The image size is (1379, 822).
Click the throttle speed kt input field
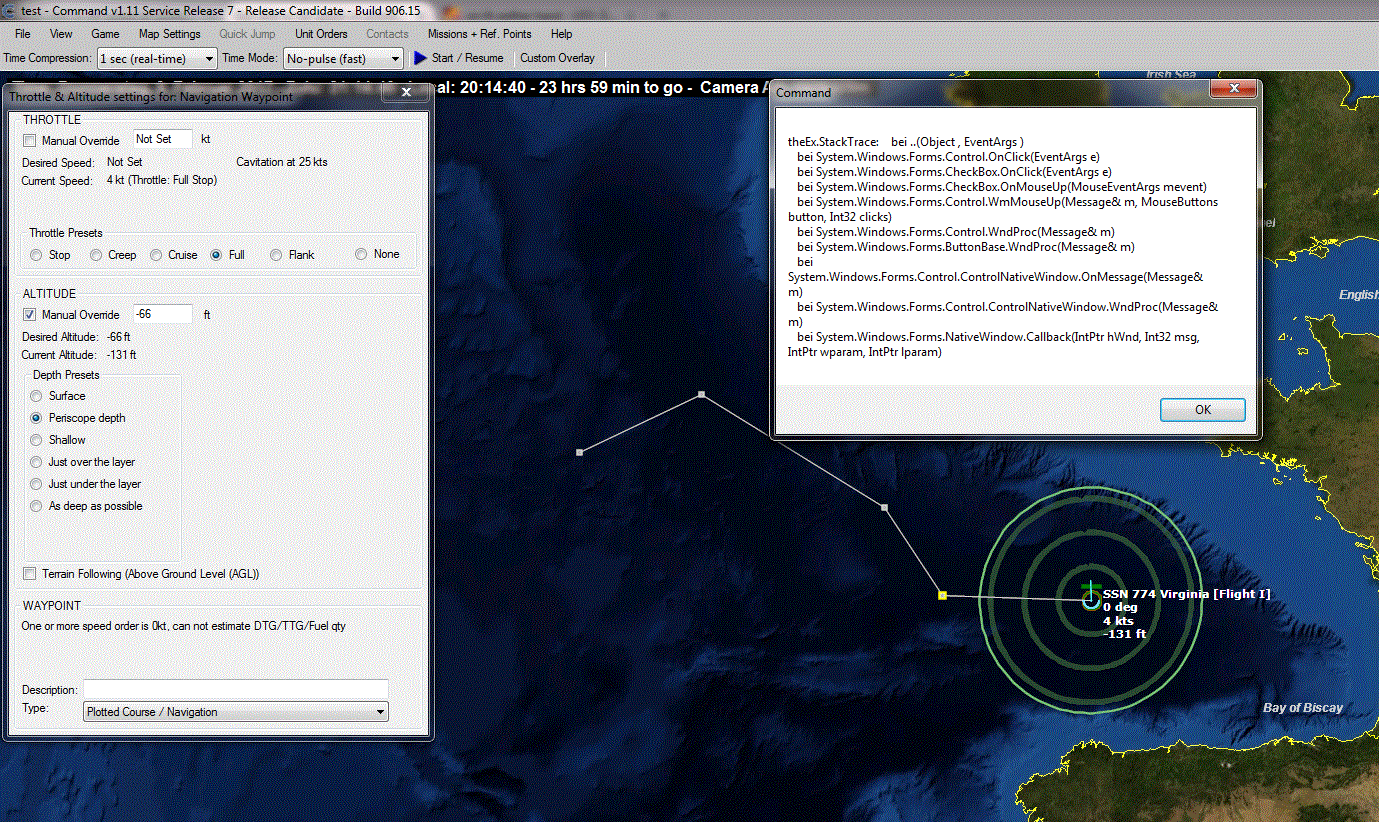point(162,140)
